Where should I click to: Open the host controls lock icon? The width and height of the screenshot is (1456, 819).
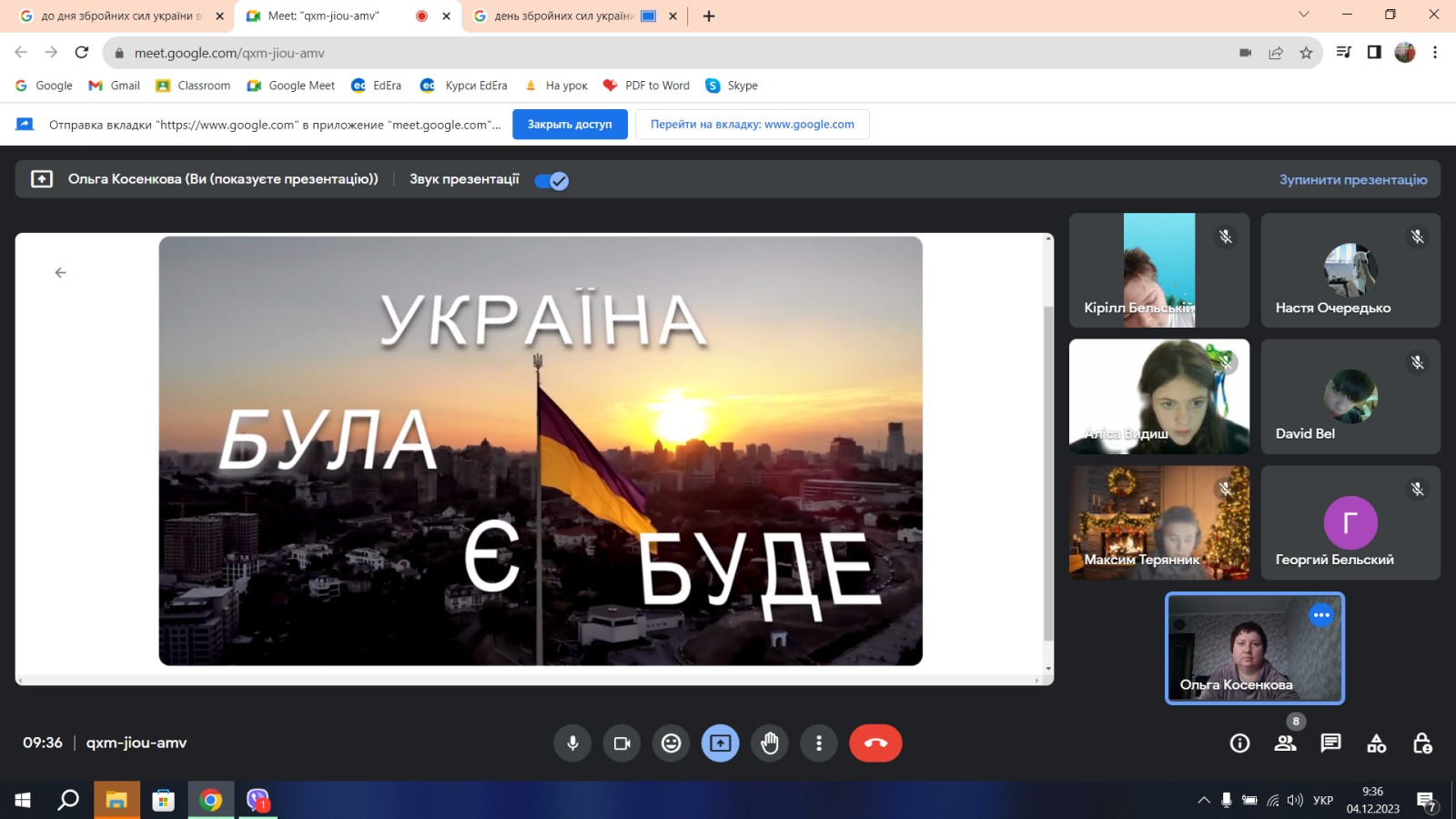point(1422,743)
